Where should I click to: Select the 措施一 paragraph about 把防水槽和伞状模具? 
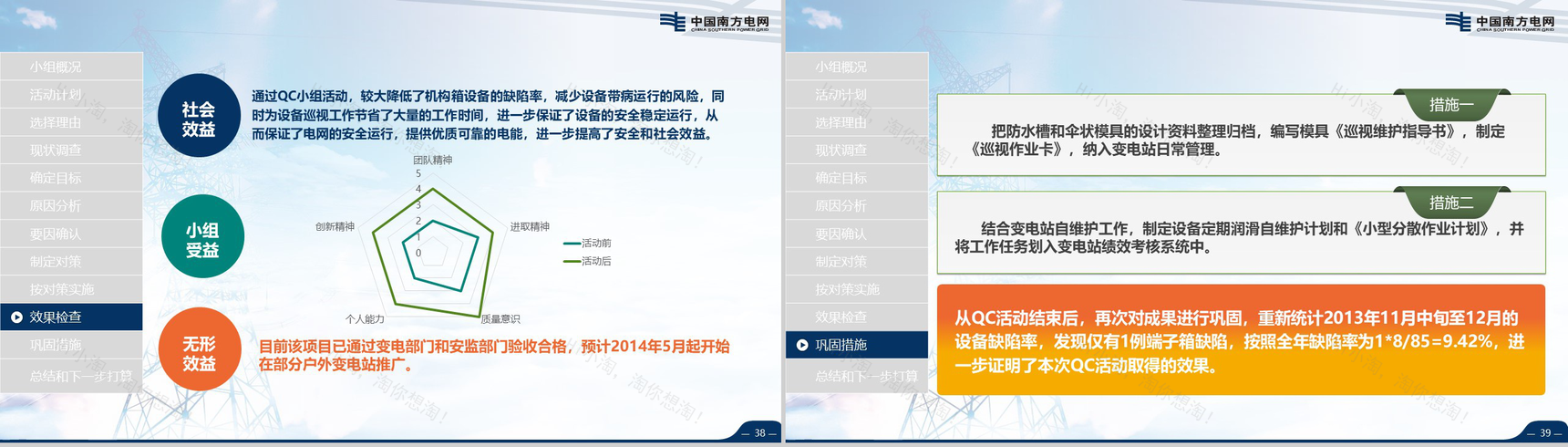click(x=1237, y=140)
